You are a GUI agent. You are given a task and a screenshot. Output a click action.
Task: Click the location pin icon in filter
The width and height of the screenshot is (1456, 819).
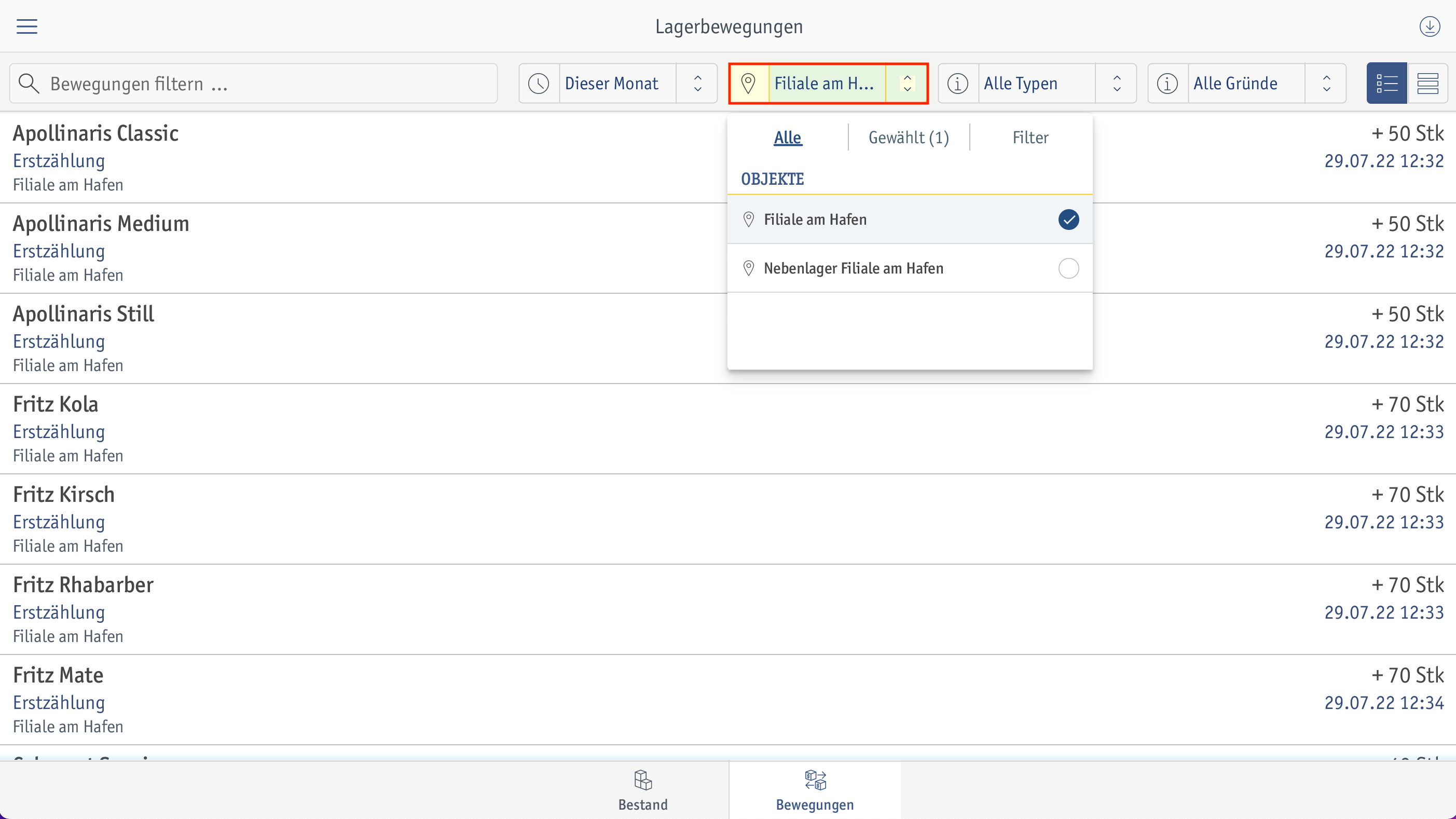point(748,83)
